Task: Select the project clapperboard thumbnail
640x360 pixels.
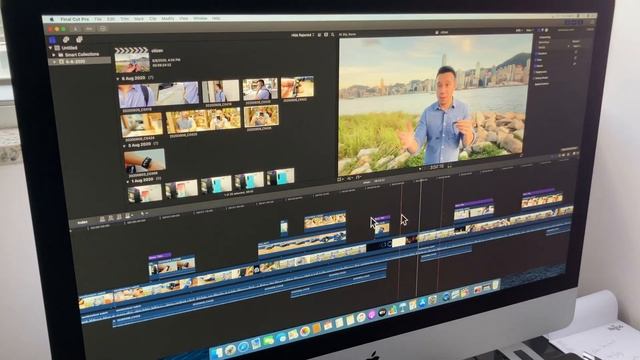Action: click(x=132, y=60)
